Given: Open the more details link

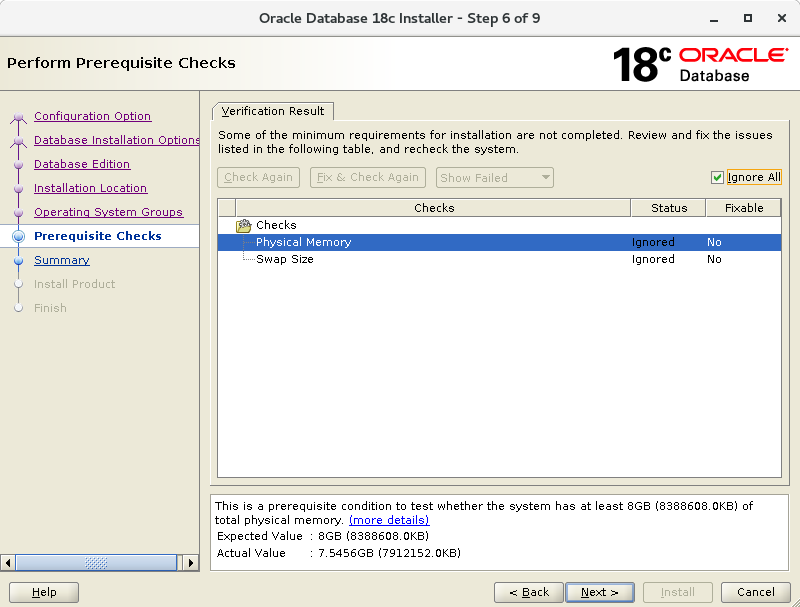Looking at the screenshot, I should tap(389, 520).
